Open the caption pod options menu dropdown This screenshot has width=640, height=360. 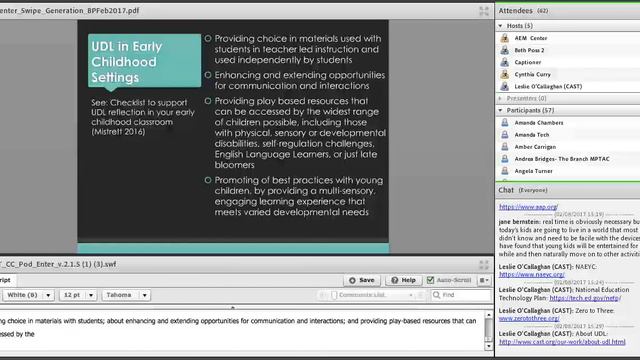coord(484,280)
